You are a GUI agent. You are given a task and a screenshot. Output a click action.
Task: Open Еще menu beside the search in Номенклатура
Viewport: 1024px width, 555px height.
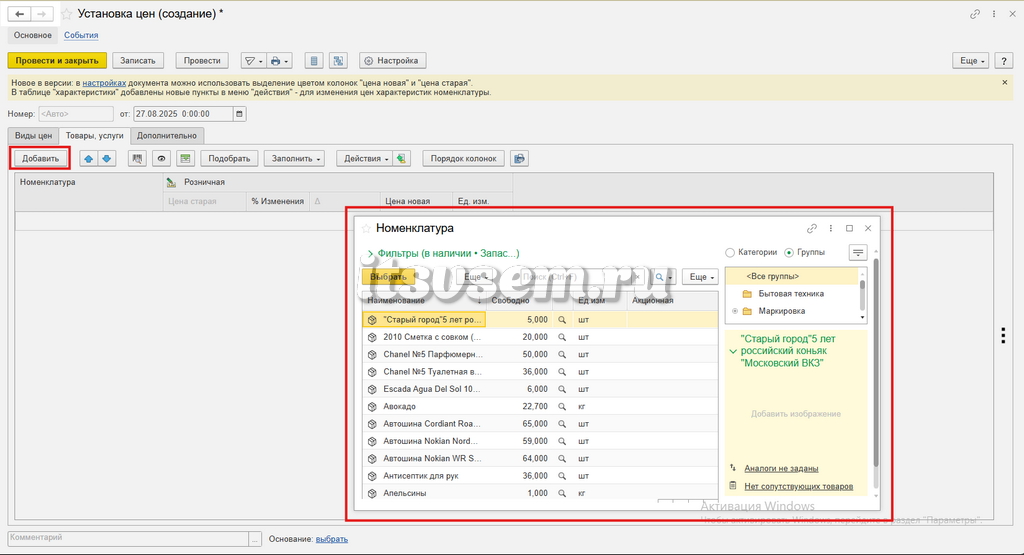click(700, 277)
